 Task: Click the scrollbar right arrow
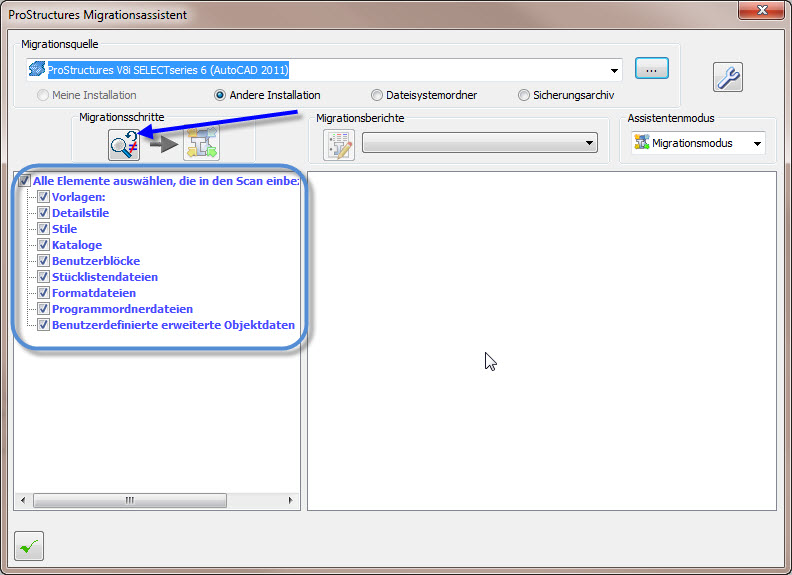[290, 500]
